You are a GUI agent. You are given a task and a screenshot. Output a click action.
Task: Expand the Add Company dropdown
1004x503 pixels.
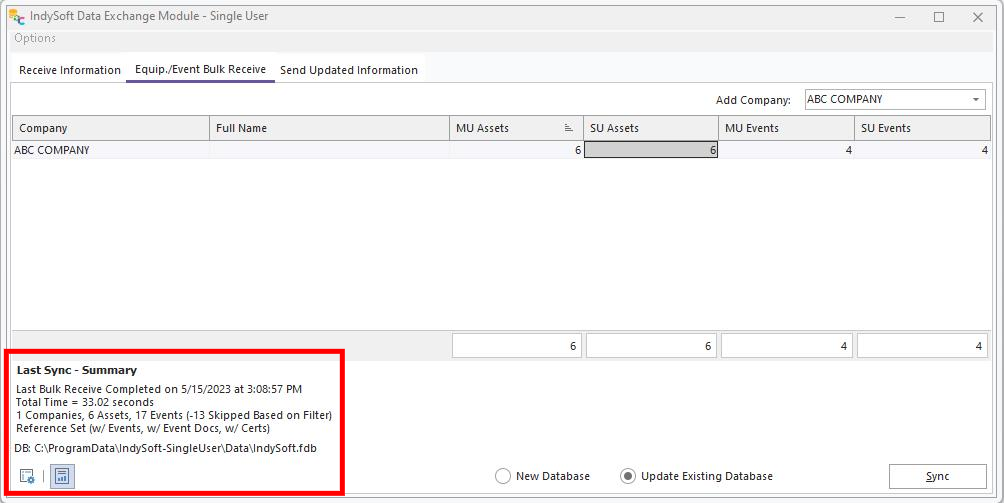point(975,100)
